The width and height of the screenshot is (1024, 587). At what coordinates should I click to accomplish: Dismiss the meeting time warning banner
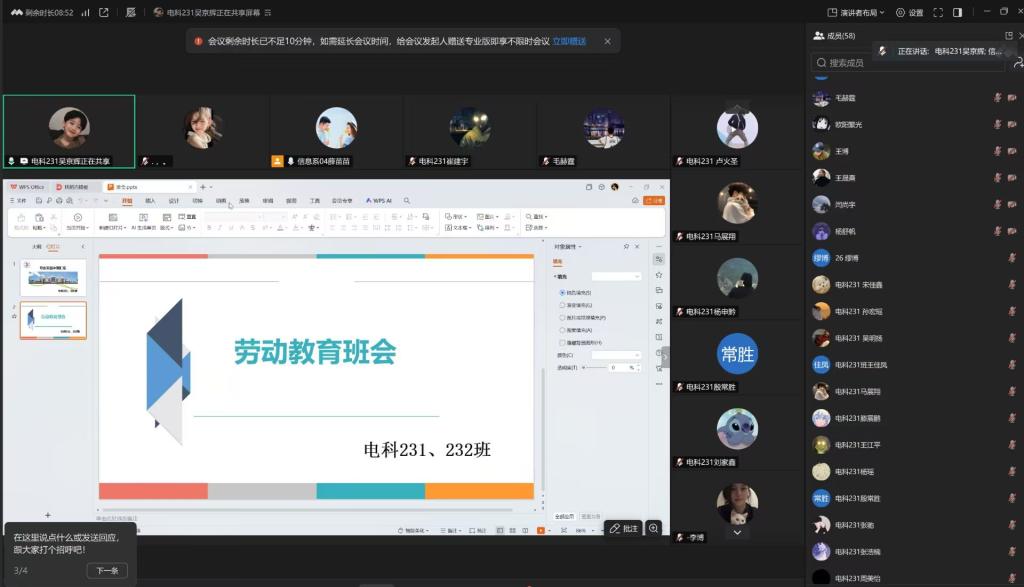[x=607, y=41]
